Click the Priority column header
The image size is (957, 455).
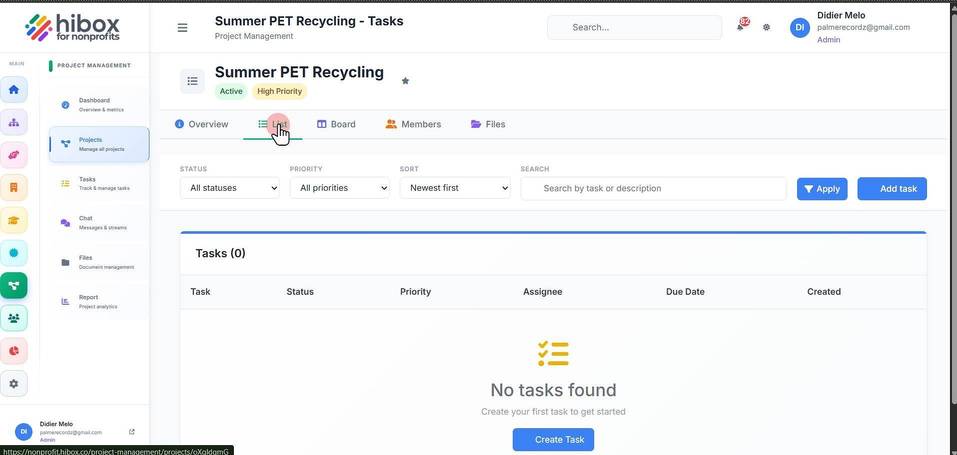coord(415,292)
